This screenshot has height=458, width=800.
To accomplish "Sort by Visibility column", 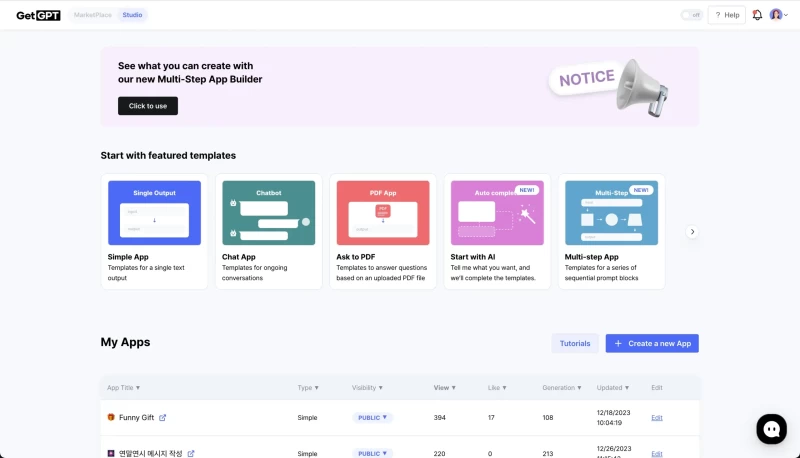I will pyautogui.click(x=367, y=388).
